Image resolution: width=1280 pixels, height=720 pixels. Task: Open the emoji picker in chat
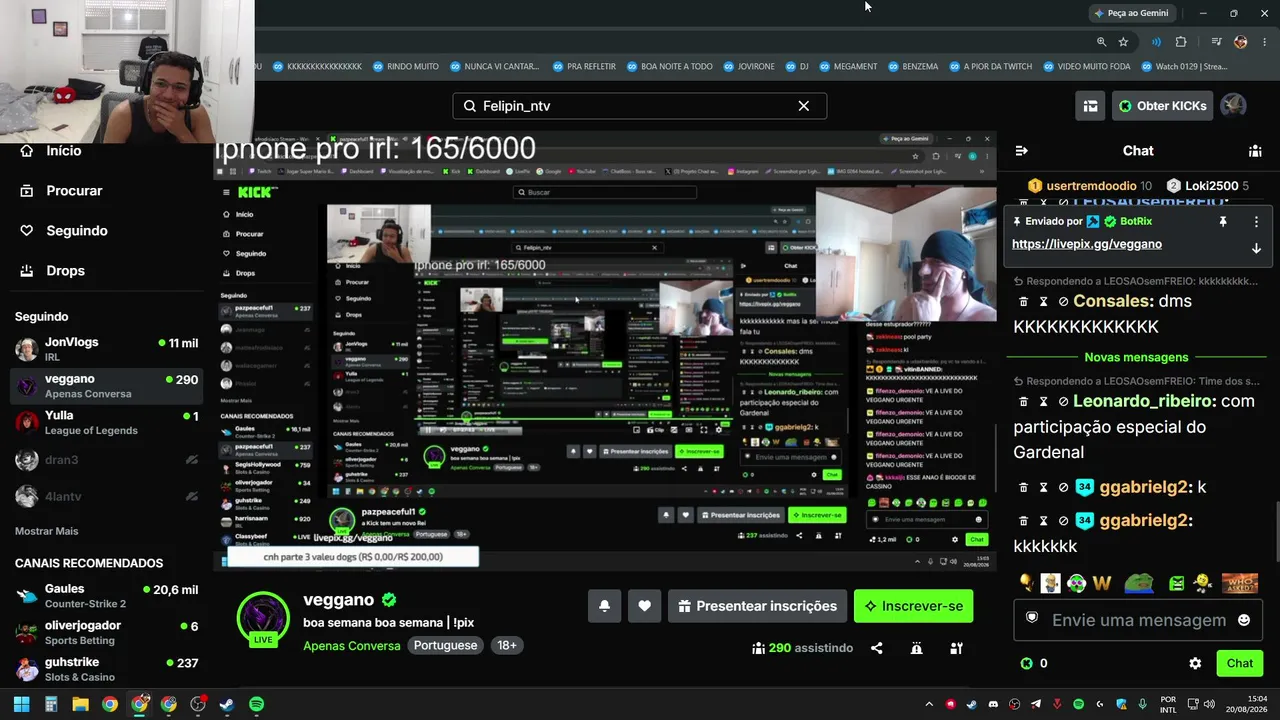pos(1244,620)
